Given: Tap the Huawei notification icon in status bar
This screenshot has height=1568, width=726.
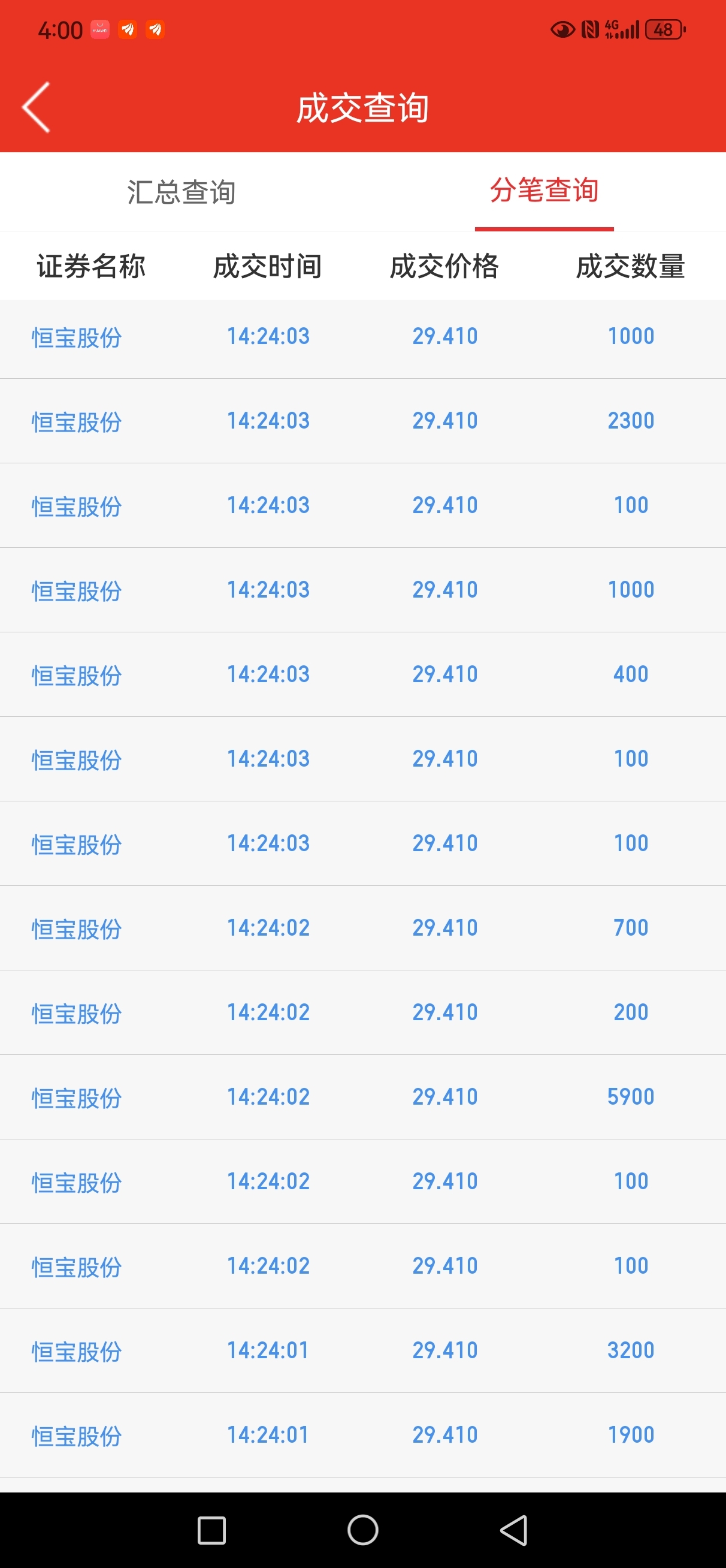Looking at the screenshot, I should tap(100, 29).
